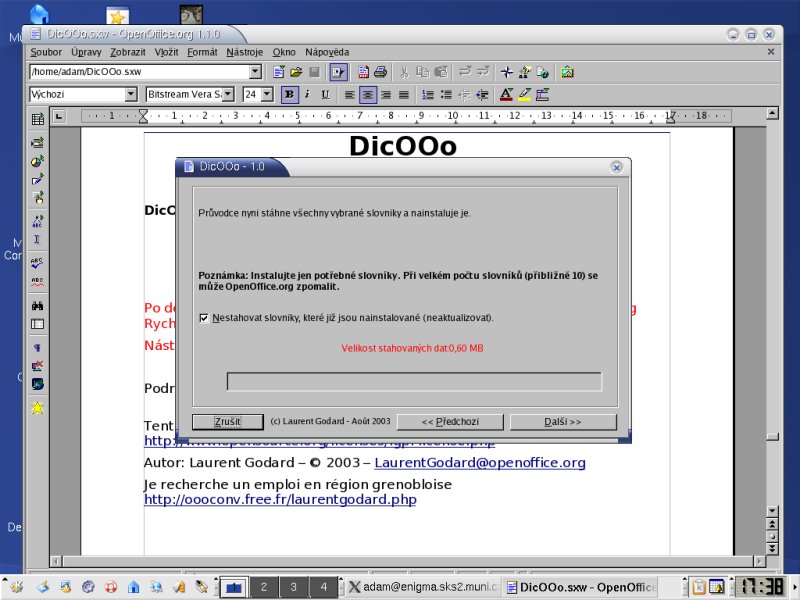Click Insert Table icon in side toolbar
Screen dimensions: 800x600
pos(37,119)
